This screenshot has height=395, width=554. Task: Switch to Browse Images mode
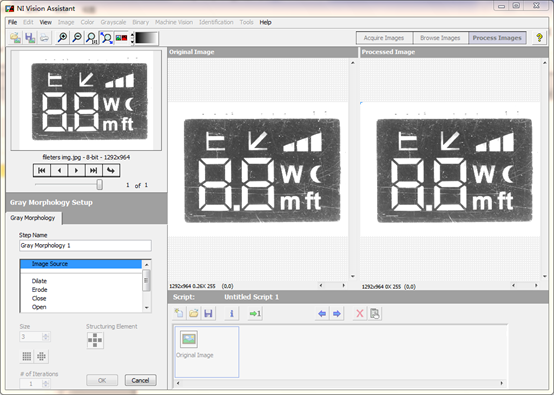(440, 38)
